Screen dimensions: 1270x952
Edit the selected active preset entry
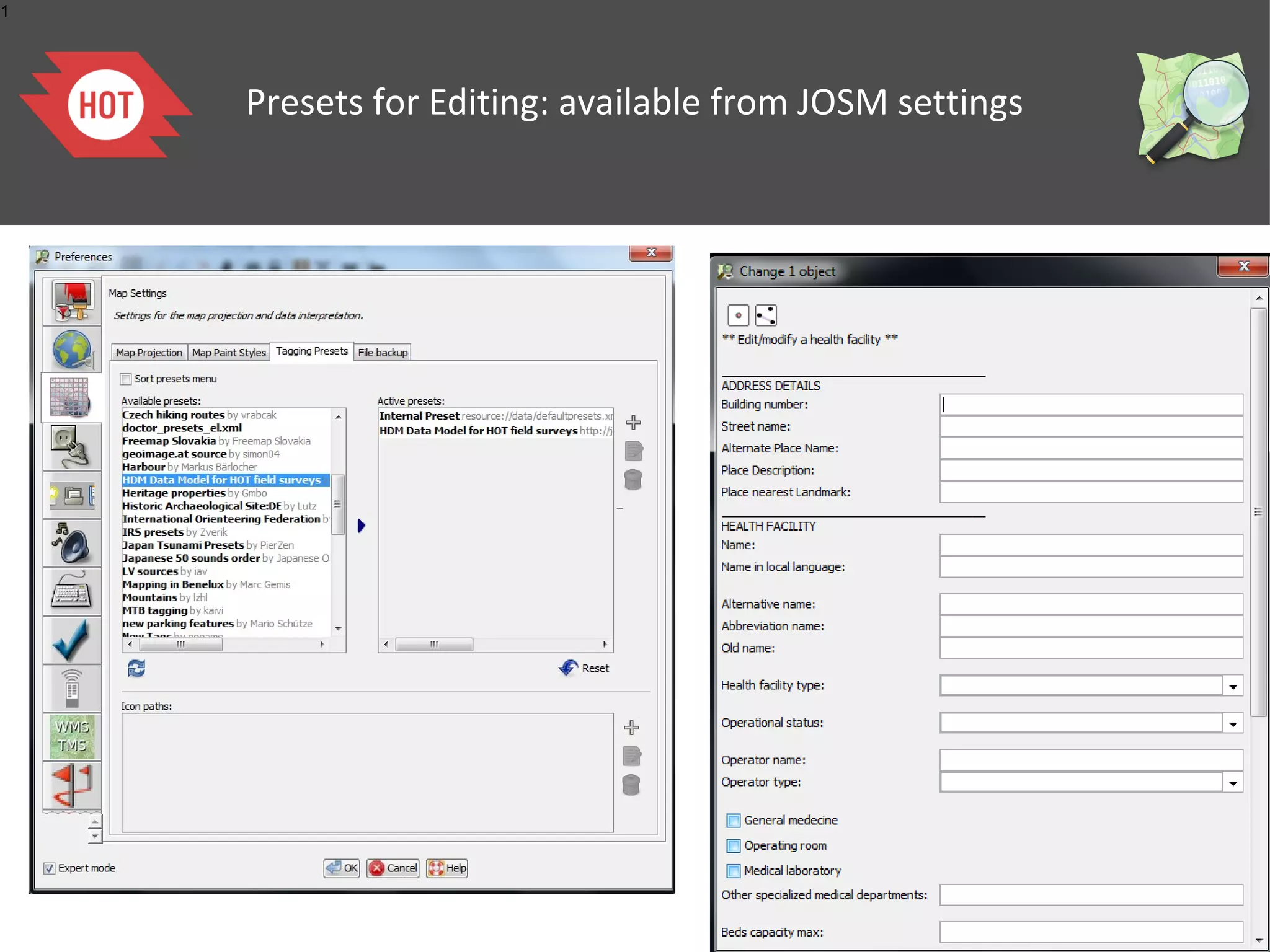pos(633,451)
